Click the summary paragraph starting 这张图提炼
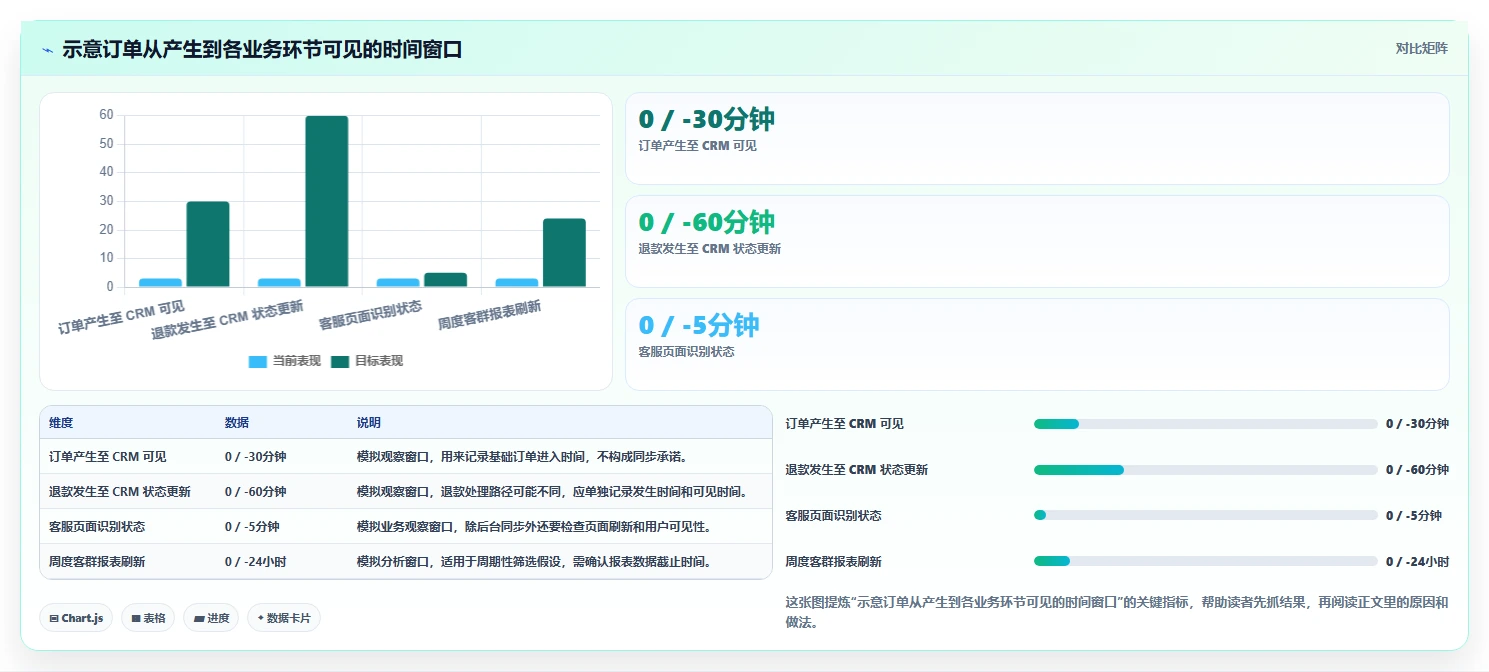 1117,612
